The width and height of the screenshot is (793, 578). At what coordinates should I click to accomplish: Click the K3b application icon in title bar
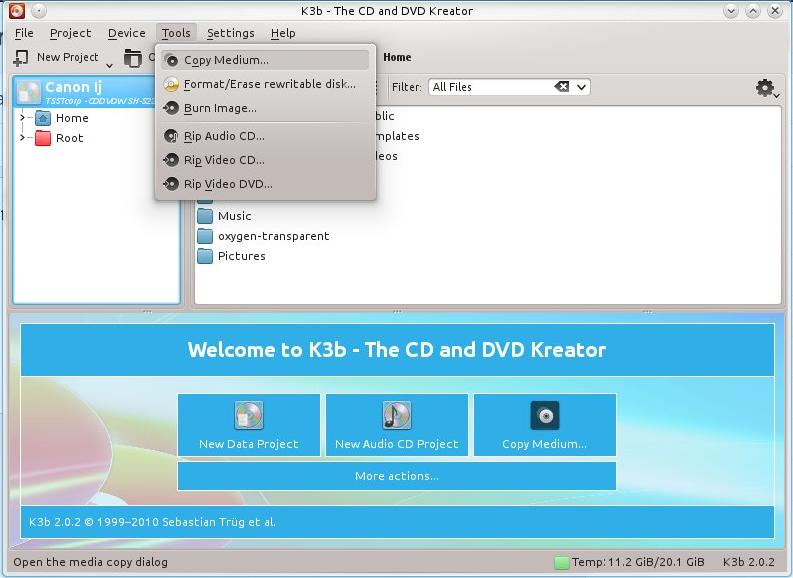(17, 10)
